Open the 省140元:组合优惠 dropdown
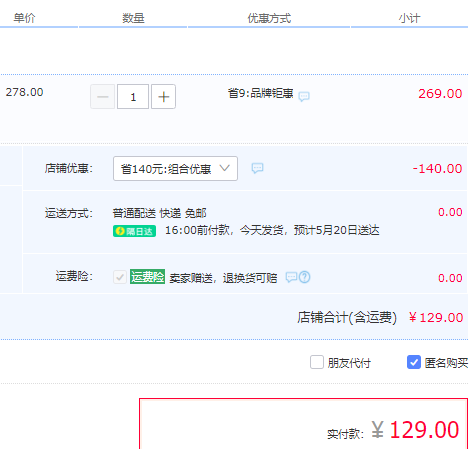Image resolution: width=475 pixels, height=449 pixels. [x=175, y=169]
